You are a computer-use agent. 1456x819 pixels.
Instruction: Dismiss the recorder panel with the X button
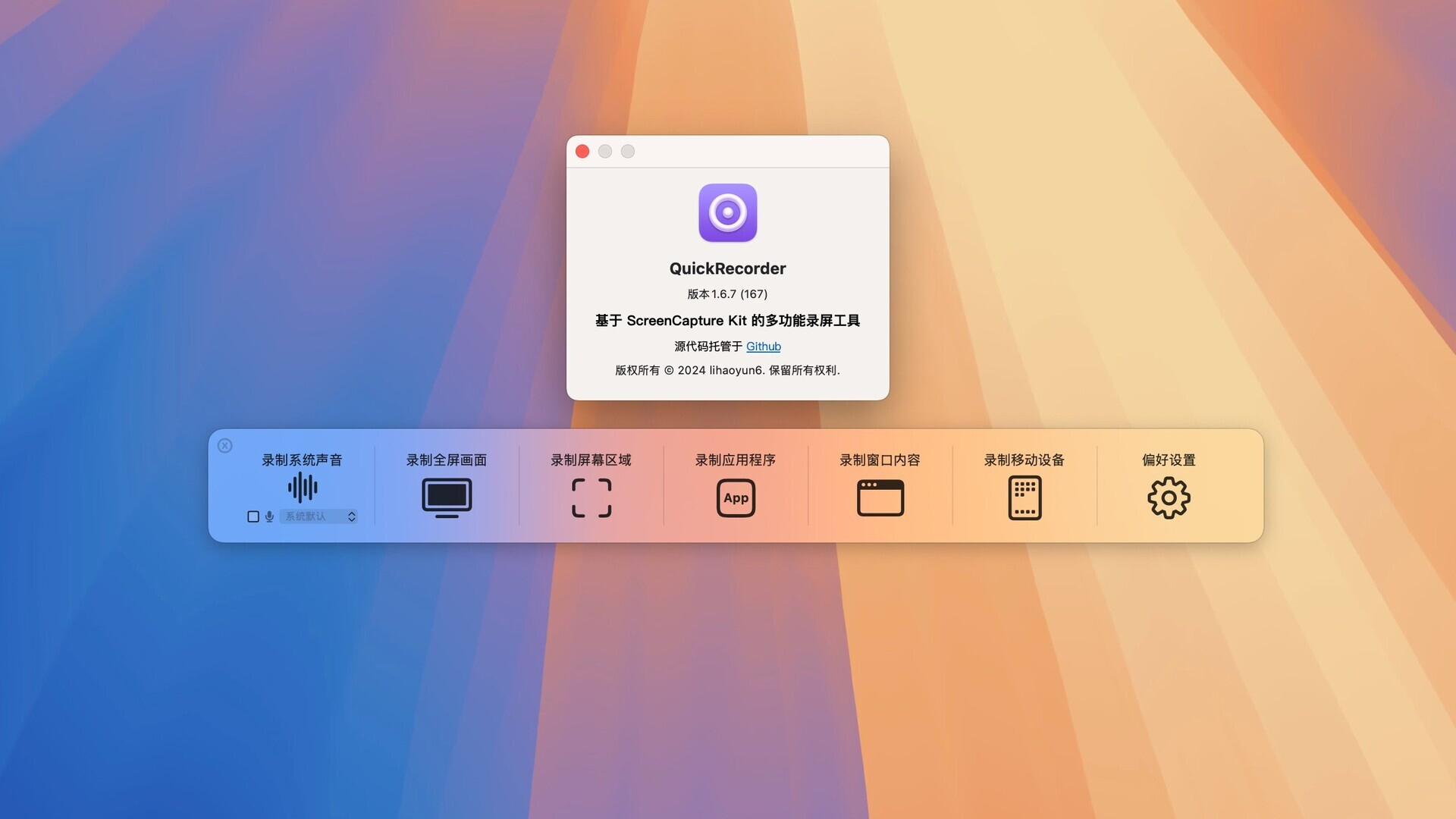coord(225,446)
